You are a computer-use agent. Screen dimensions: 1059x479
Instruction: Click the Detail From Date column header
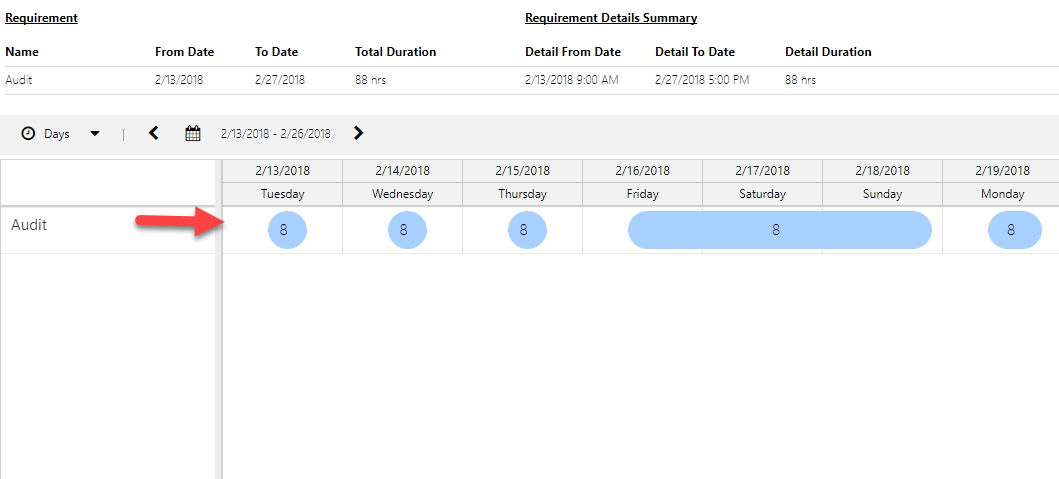(x=572, y=52)
